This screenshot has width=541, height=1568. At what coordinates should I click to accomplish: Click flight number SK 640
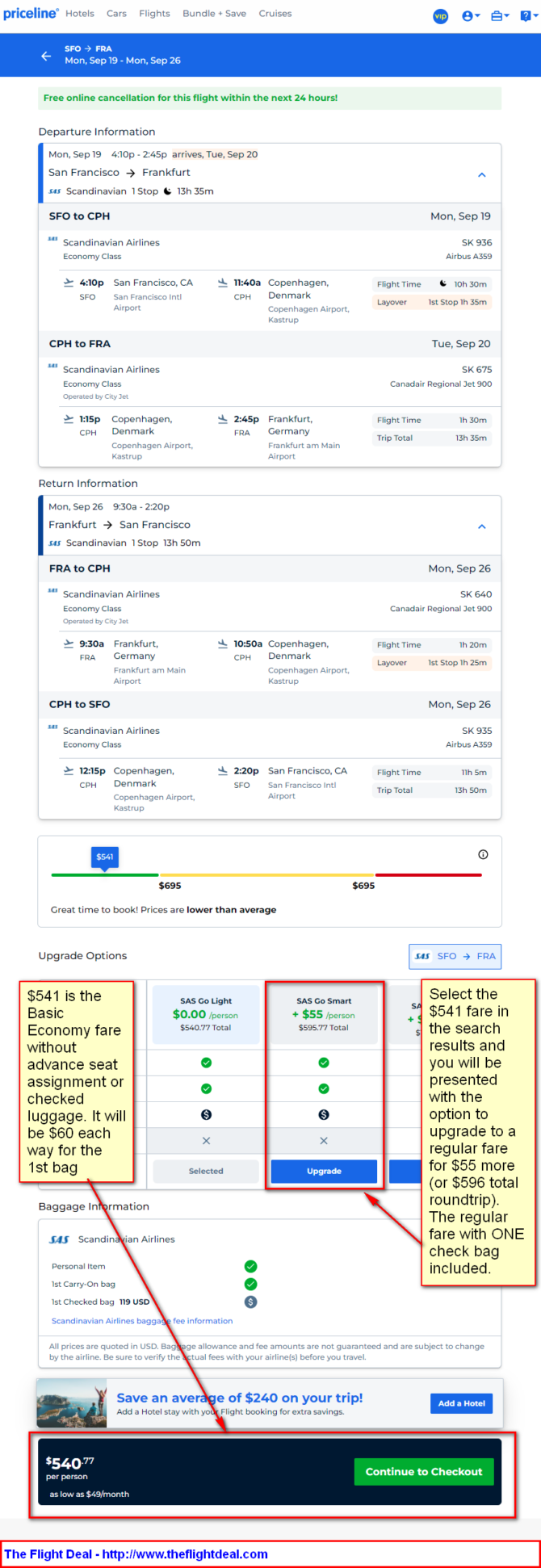476,594
